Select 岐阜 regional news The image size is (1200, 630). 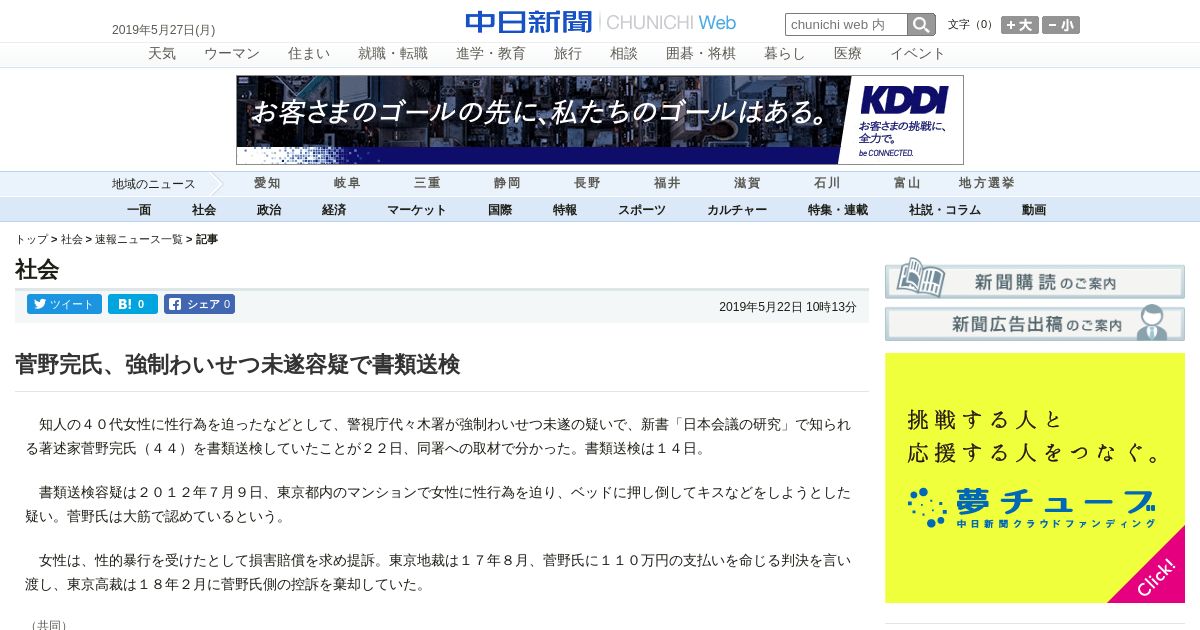pos(347,183)
